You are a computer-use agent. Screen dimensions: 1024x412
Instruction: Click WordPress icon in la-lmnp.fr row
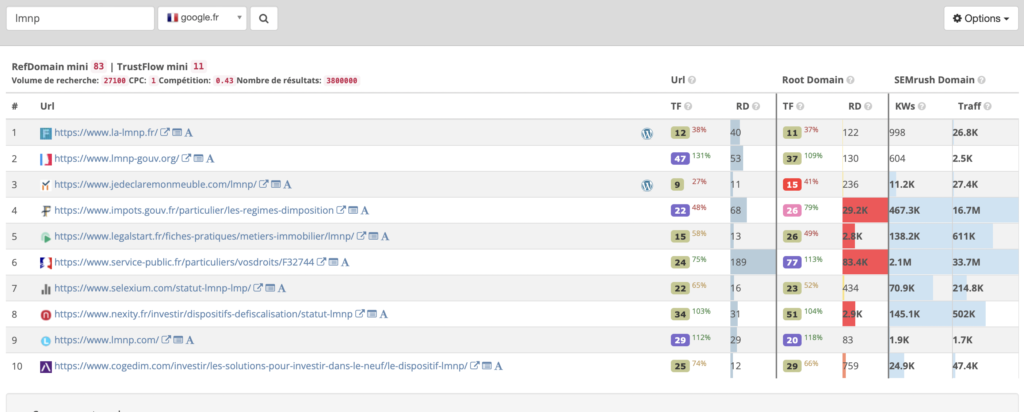pos(647,133)
